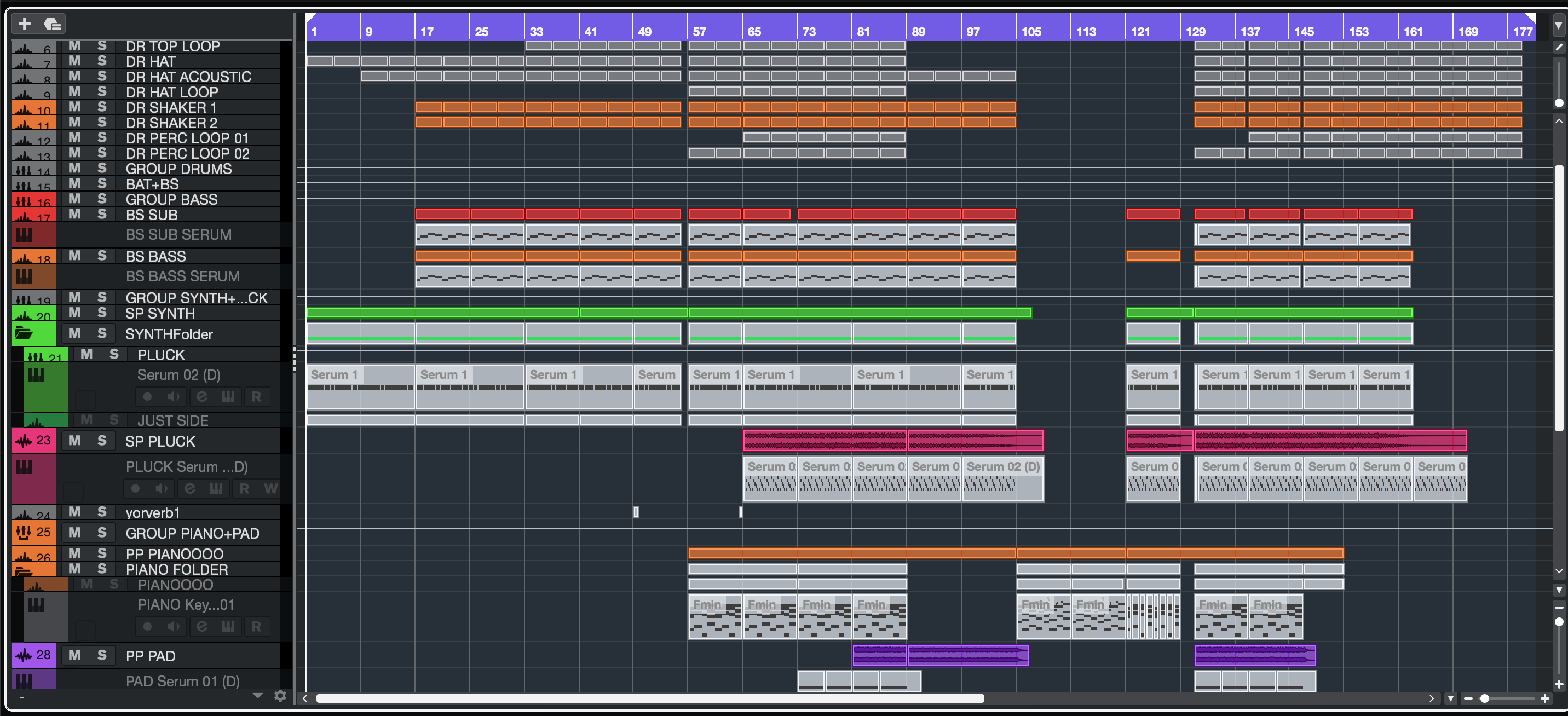Solo the GROUP DRUMS track
The image size is (1568, 716).
coord(102,168)
